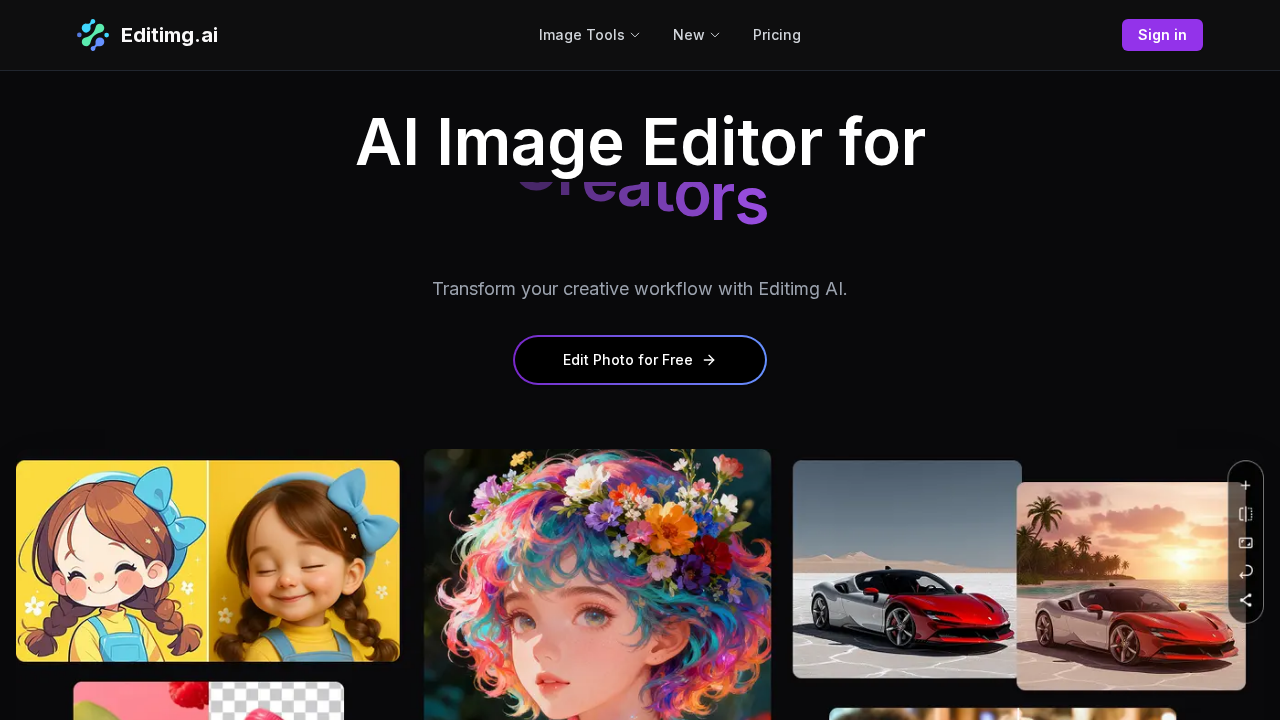Screen dimensions: 1280x720
Task: Click Edit Photo for Free
Action: coord(640,360)
